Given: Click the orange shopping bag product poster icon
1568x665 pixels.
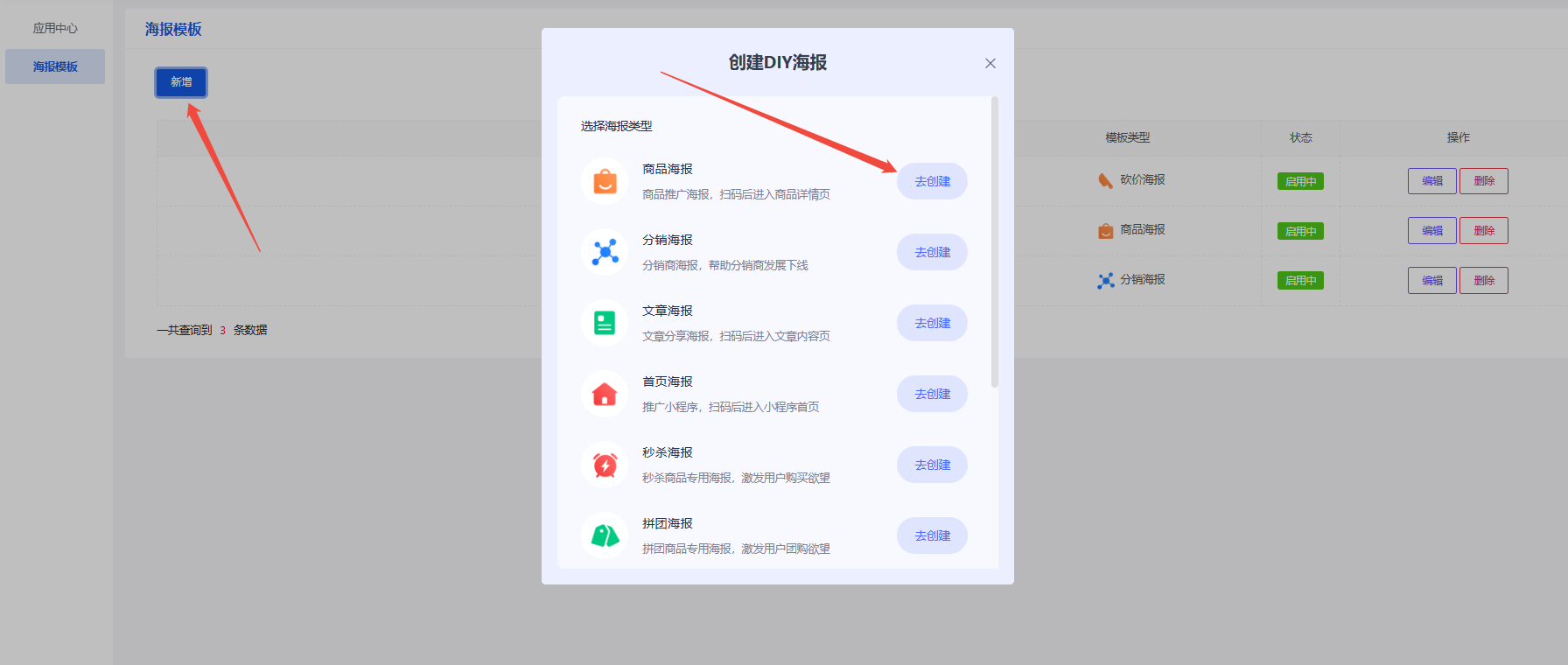Looking at the screenshot, I should [x=605, y=182].
